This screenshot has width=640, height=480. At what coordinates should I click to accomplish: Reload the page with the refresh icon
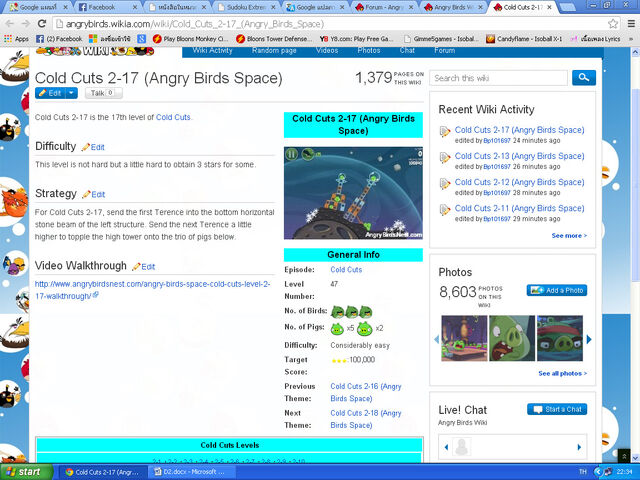(x=42, y=24)
